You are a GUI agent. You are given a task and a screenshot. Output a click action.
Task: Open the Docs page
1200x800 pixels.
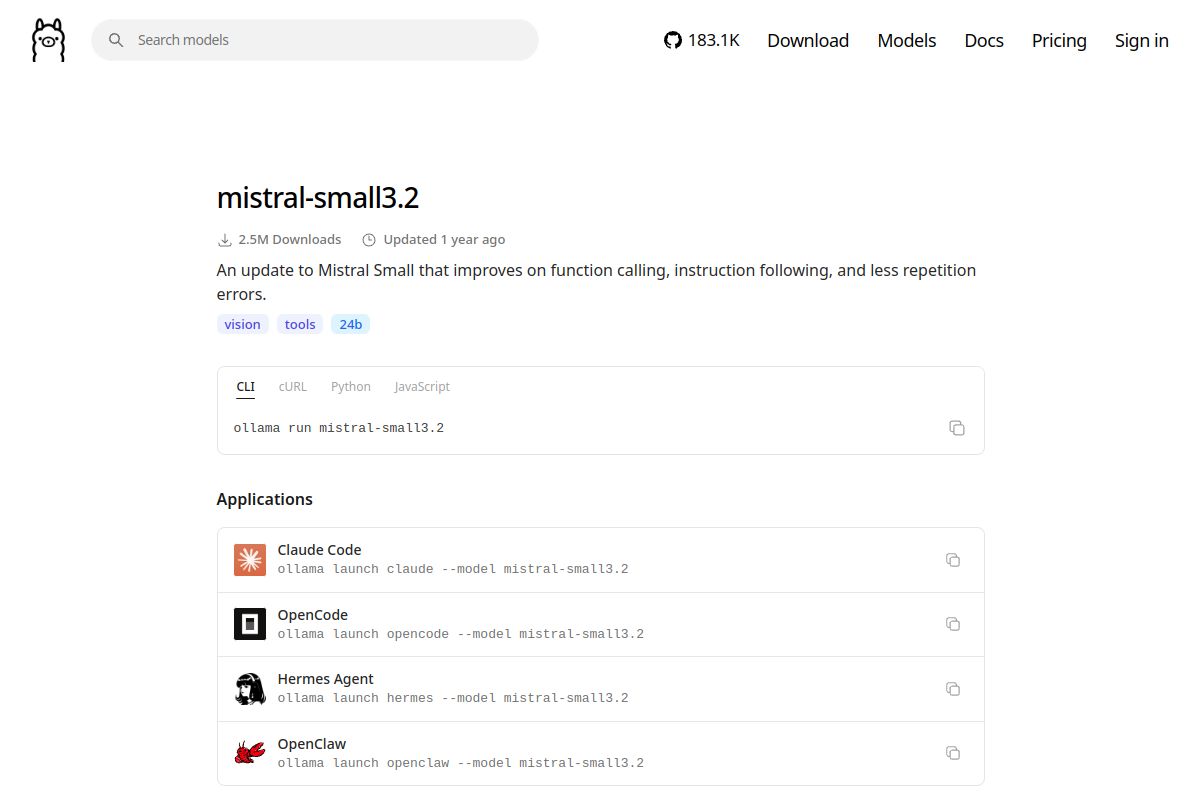pos(984,40)
